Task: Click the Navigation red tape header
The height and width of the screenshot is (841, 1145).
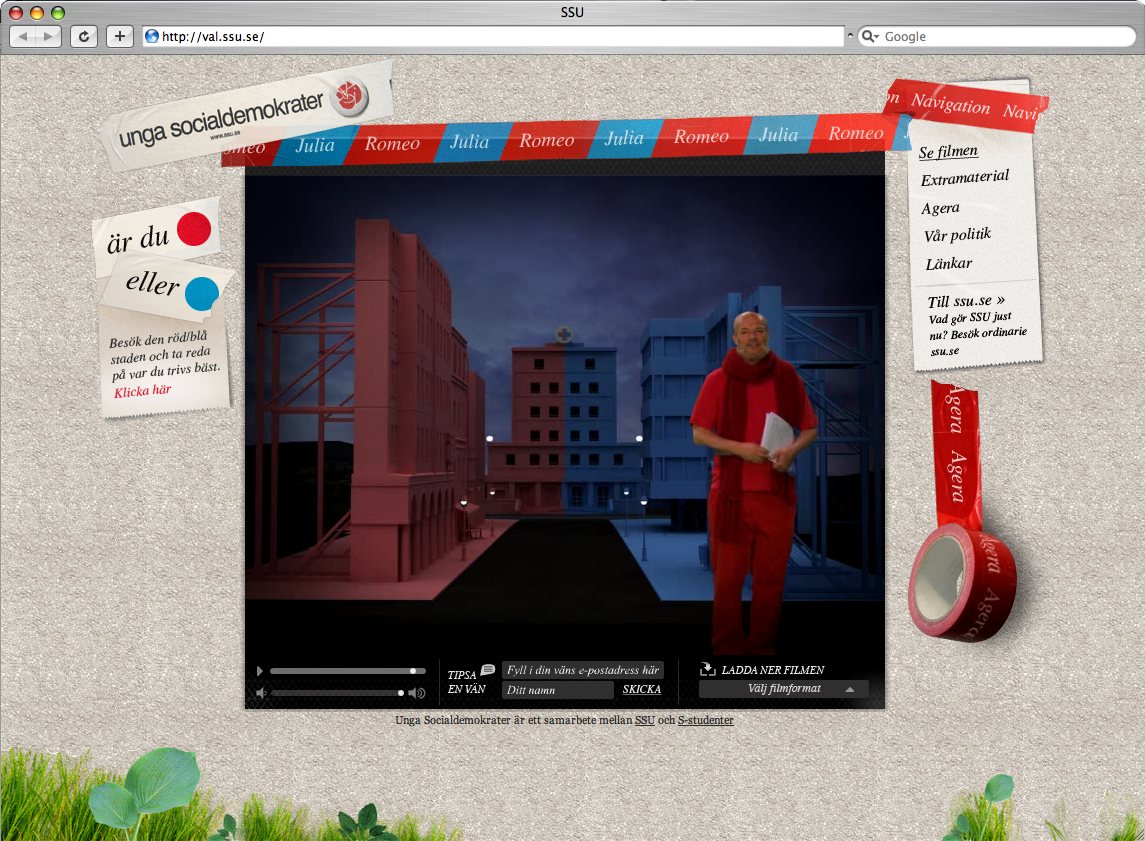Action: pyautogui.click(x=965, y=106)
